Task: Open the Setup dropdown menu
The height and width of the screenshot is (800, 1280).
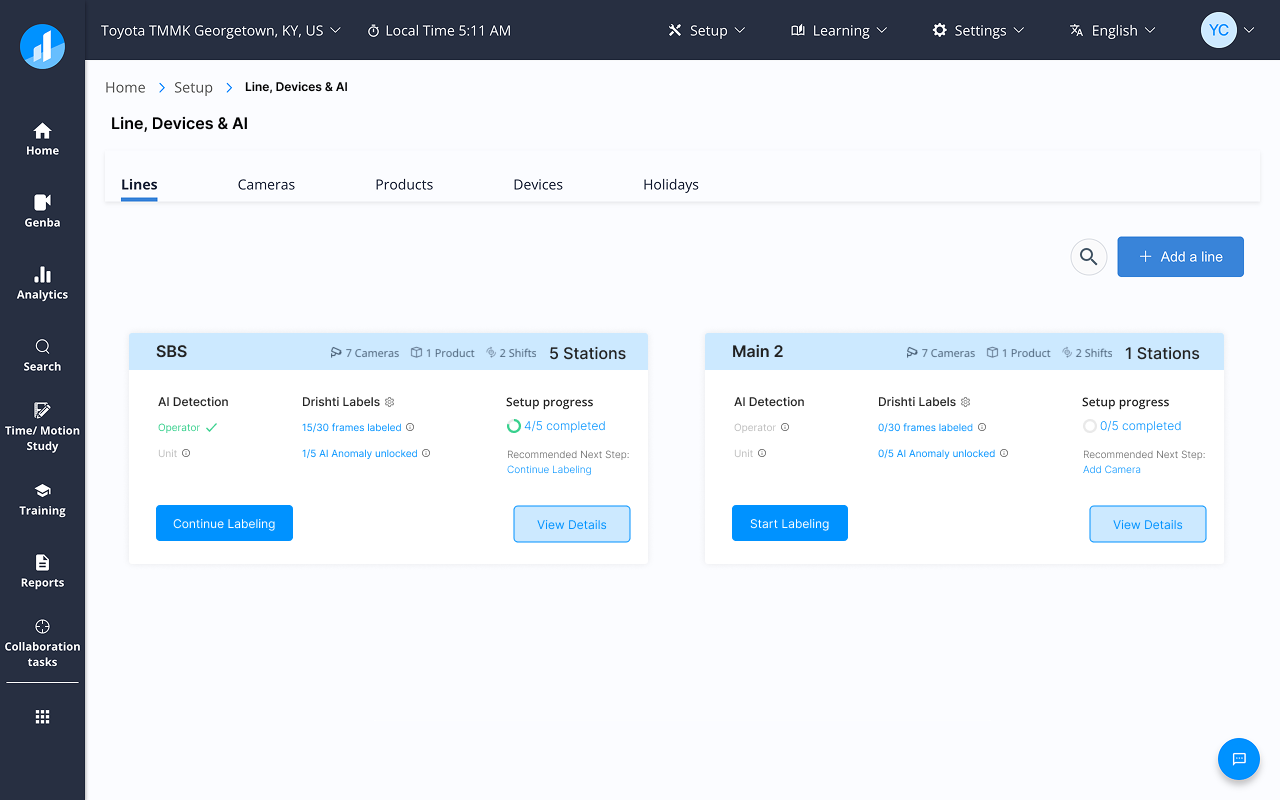Action: [x=707, y=30]
